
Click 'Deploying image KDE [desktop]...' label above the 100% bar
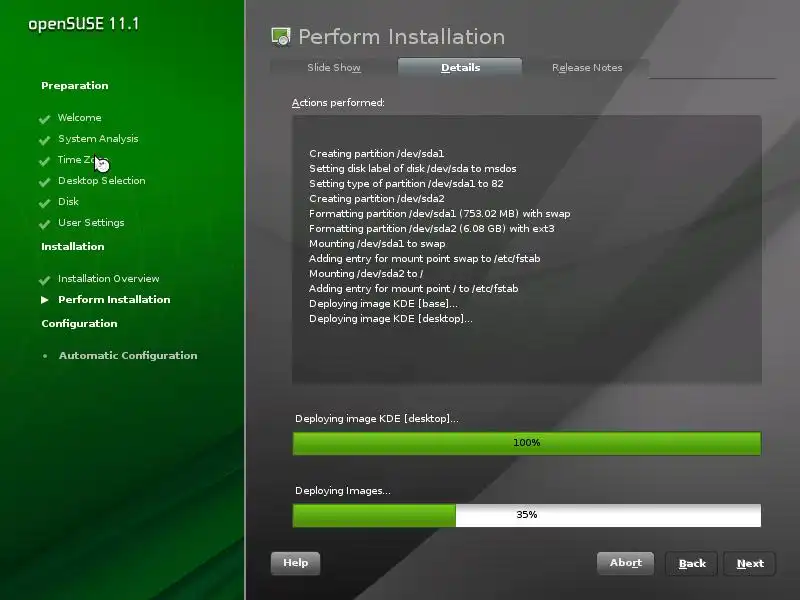(377, 419)
